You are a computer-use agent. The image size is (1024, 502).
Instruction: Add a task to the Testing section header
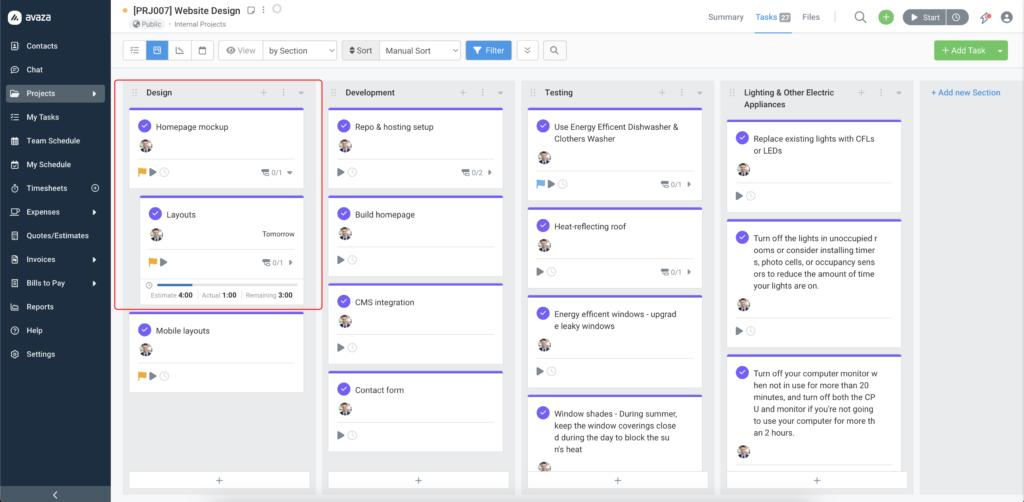click(x=662, y=93)
